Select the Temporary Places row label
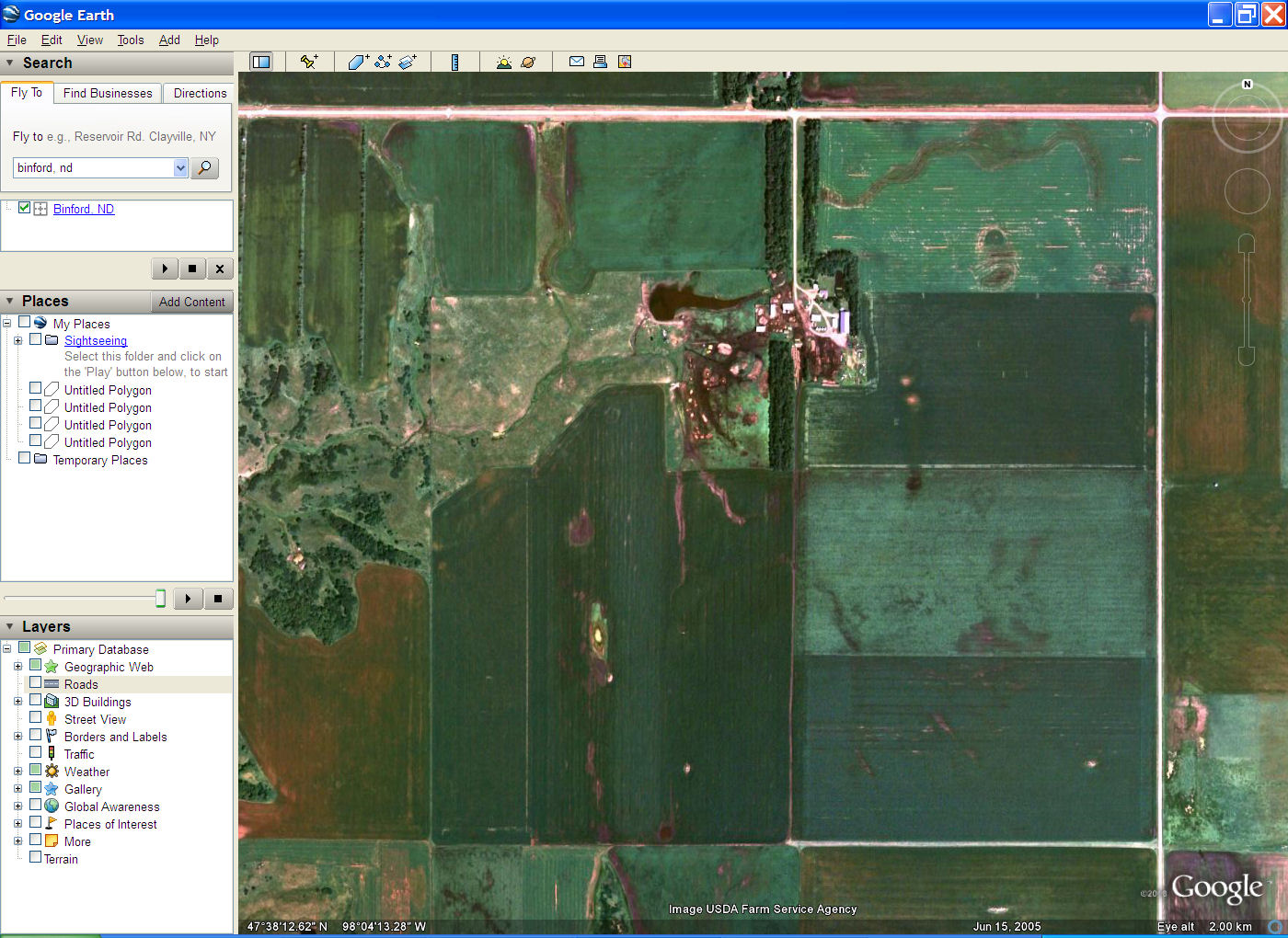 point(100,460)
